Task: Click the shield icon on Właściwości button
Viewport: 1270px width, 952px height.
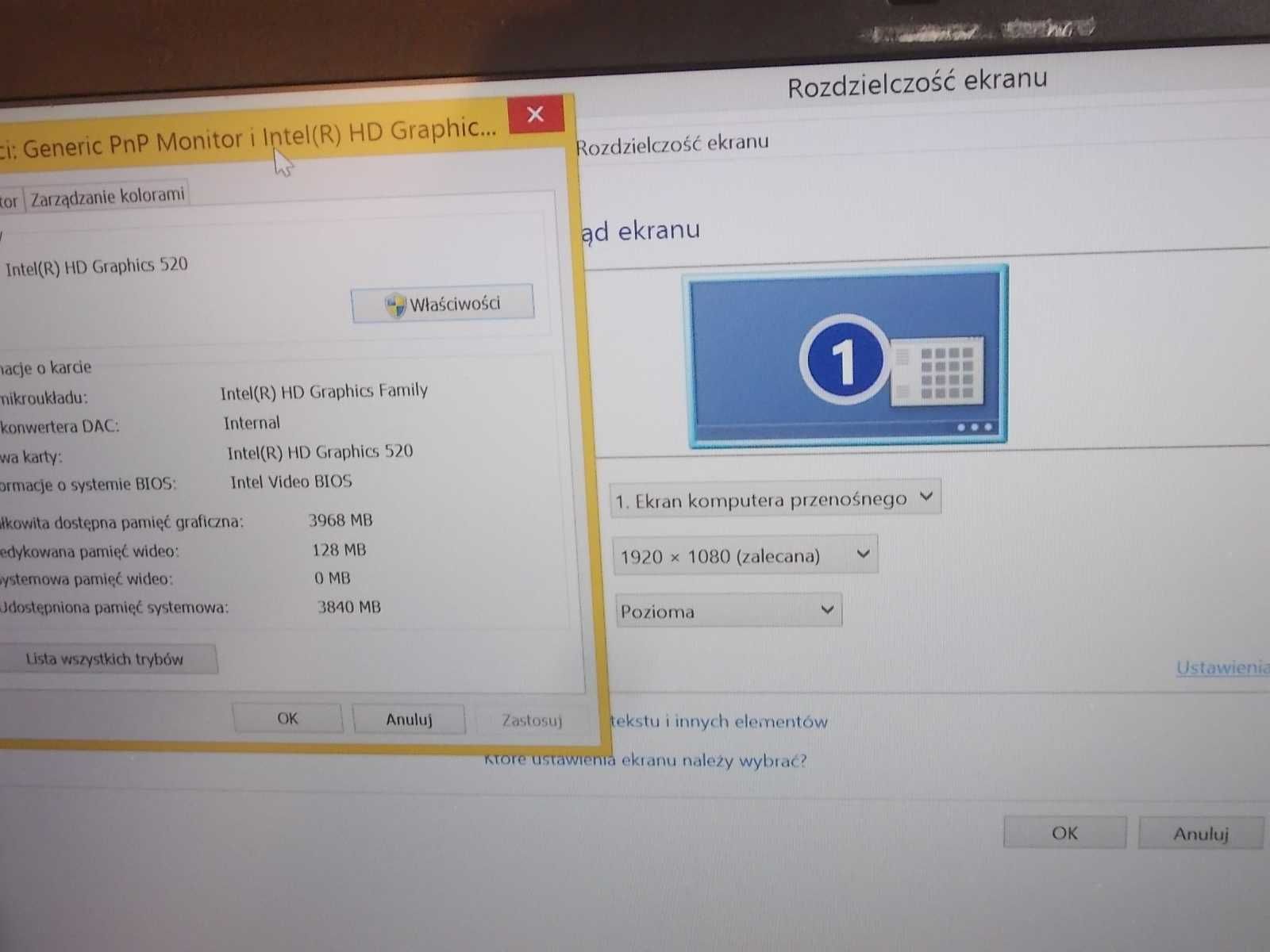Action: [x=394, y=305]
